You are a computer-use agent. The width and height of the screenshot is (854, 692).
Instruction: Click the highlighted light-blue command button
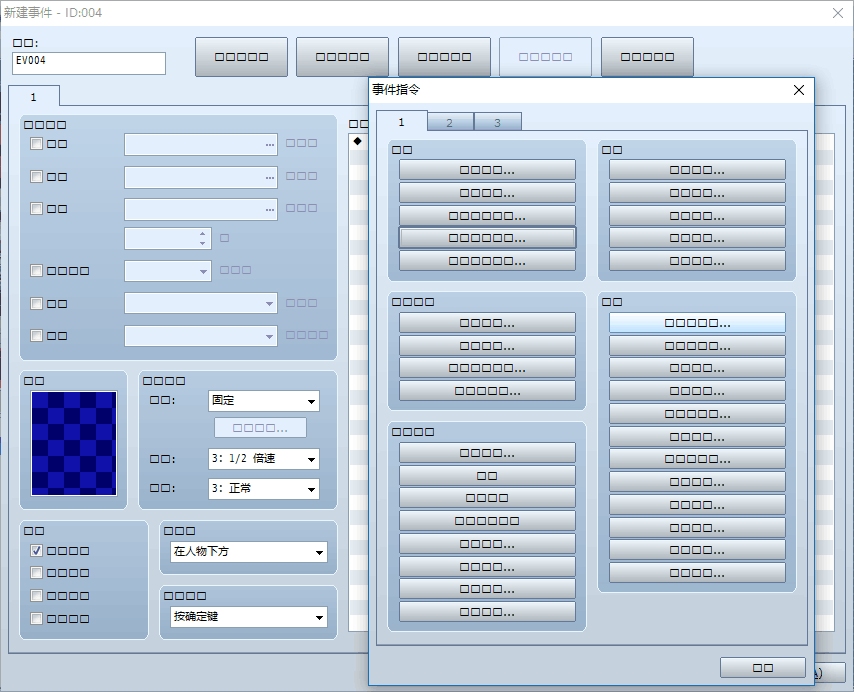coord(697,323)
